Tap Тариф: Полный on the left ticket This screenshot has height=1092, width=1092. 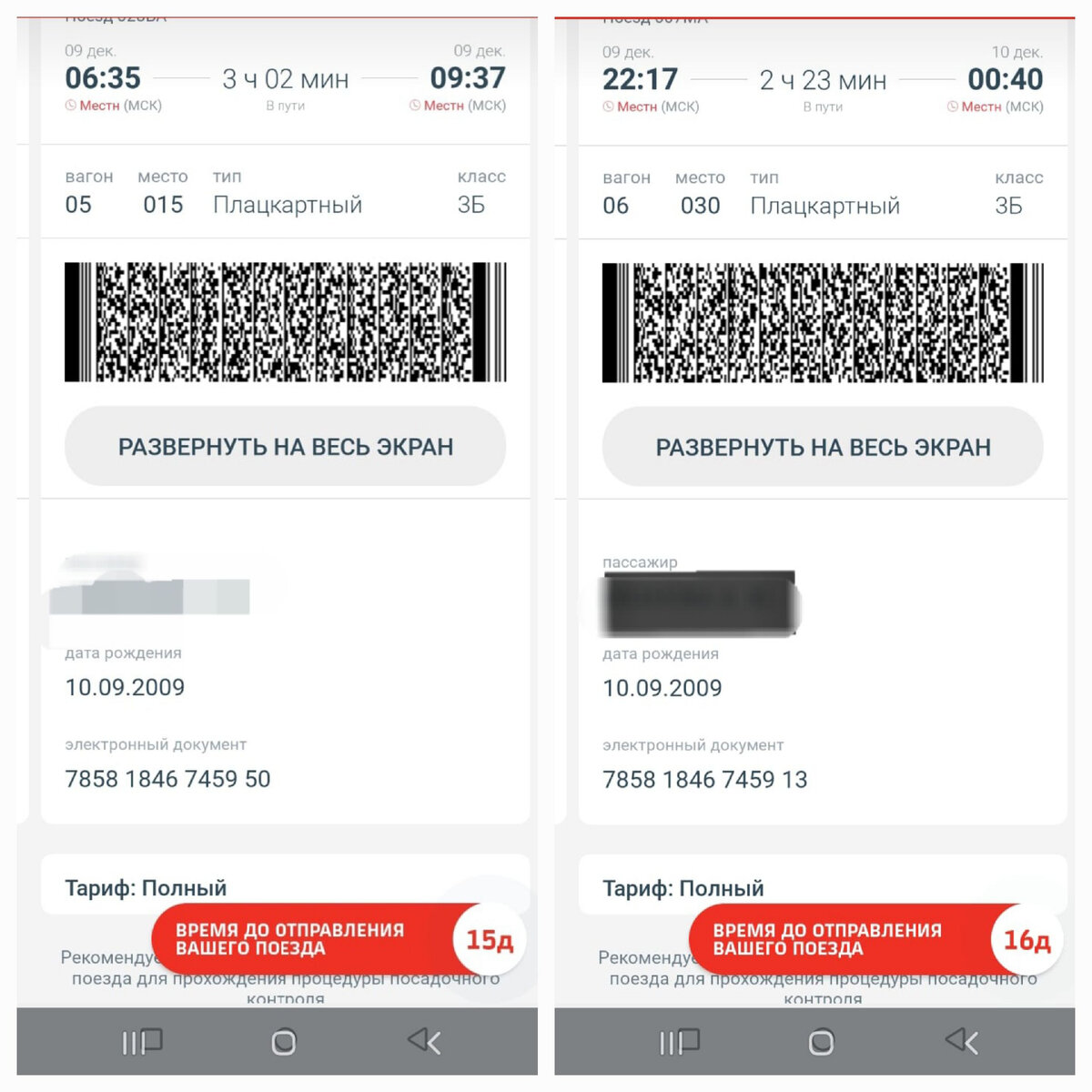(x=146, y=888)
